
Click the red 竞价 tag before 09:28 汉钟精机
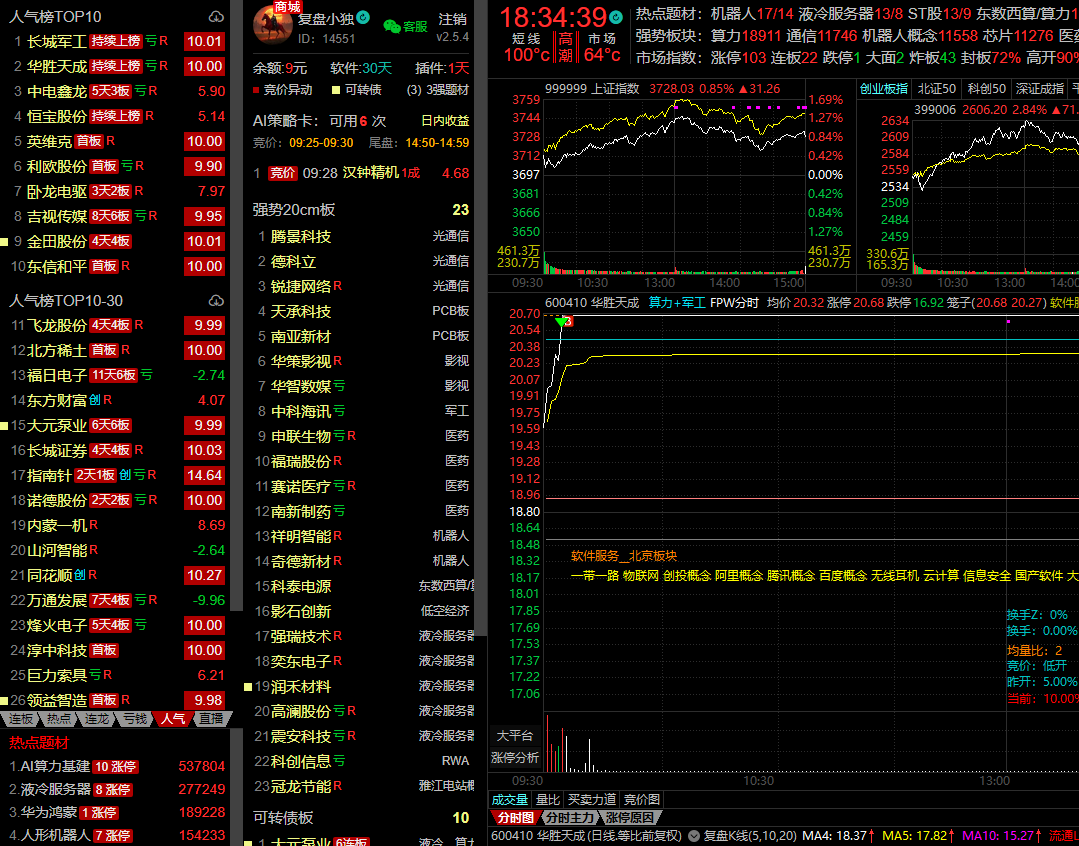282,173
